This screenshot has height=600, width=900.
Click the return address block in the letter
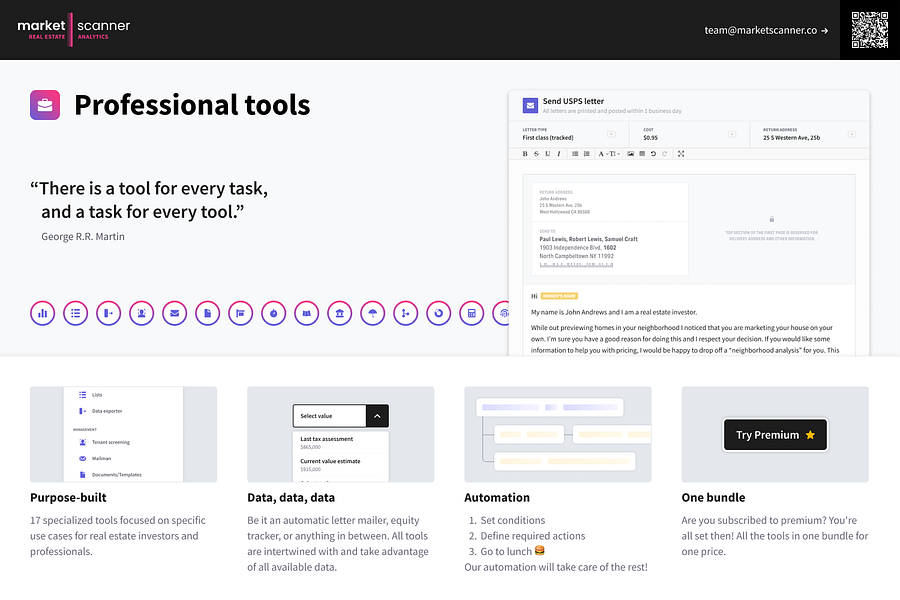coord(610,202)
